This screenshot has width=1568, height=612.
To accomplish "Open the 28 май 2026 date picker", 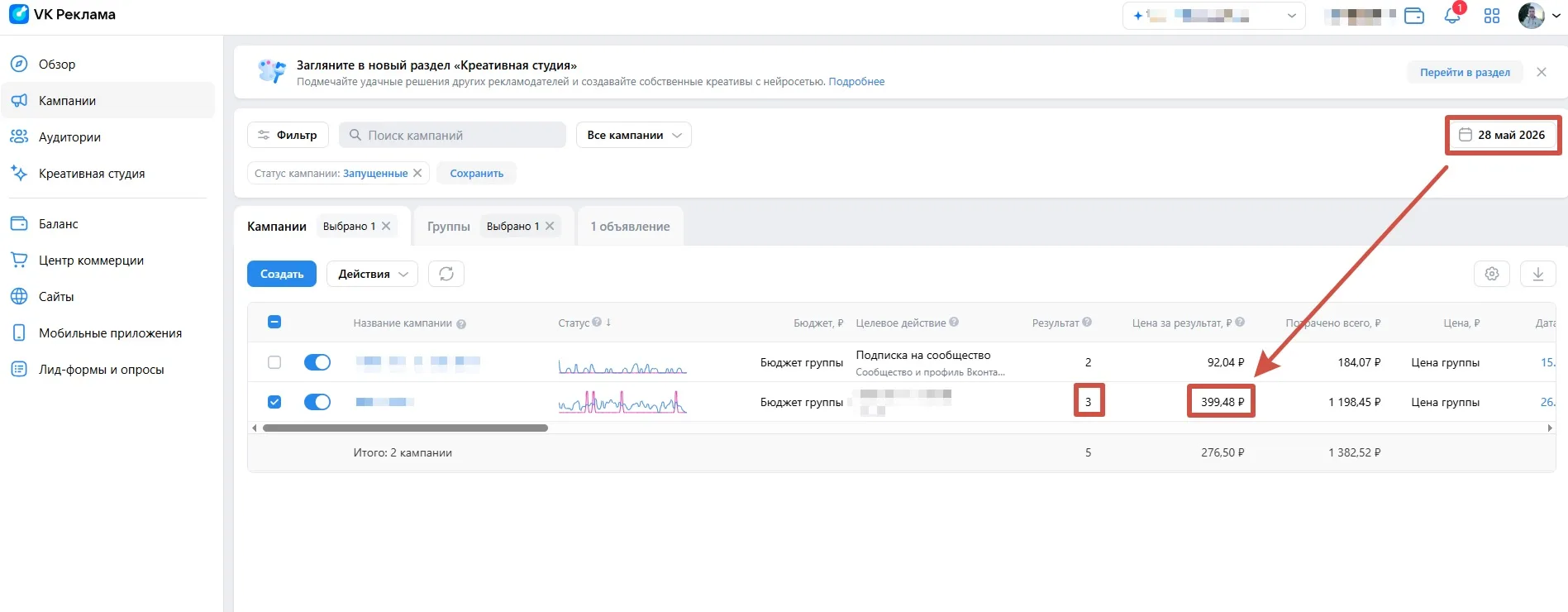I will [1503, 135].
